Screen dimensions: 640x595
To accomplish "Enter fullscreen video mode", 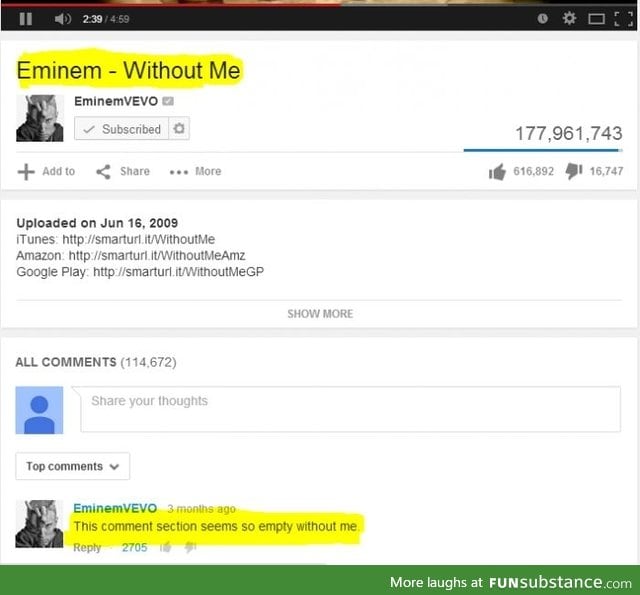I will [x=624, y=19].
